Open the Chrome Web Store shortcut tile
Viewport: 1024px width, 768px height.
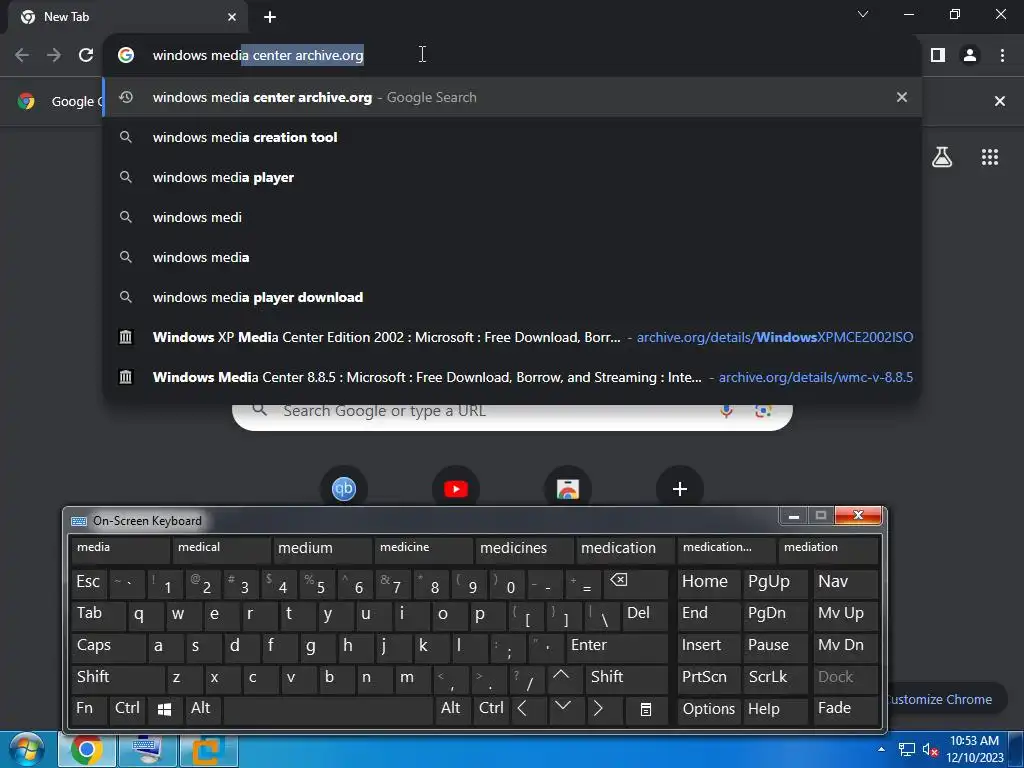[568, 488]
